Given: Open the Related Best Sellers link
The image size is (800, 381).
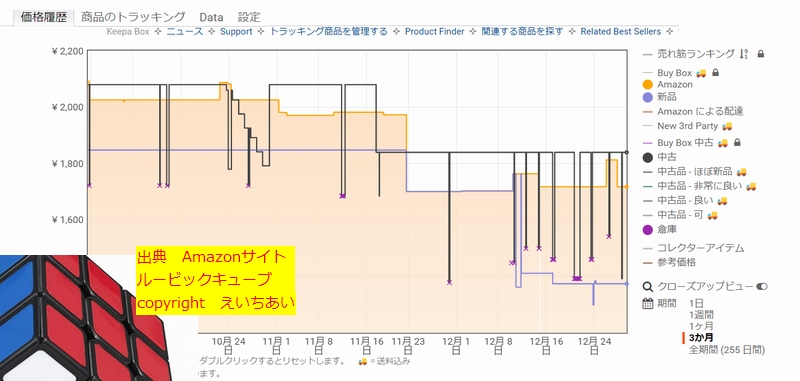Looking at the screenshot, I should [620, 32].
